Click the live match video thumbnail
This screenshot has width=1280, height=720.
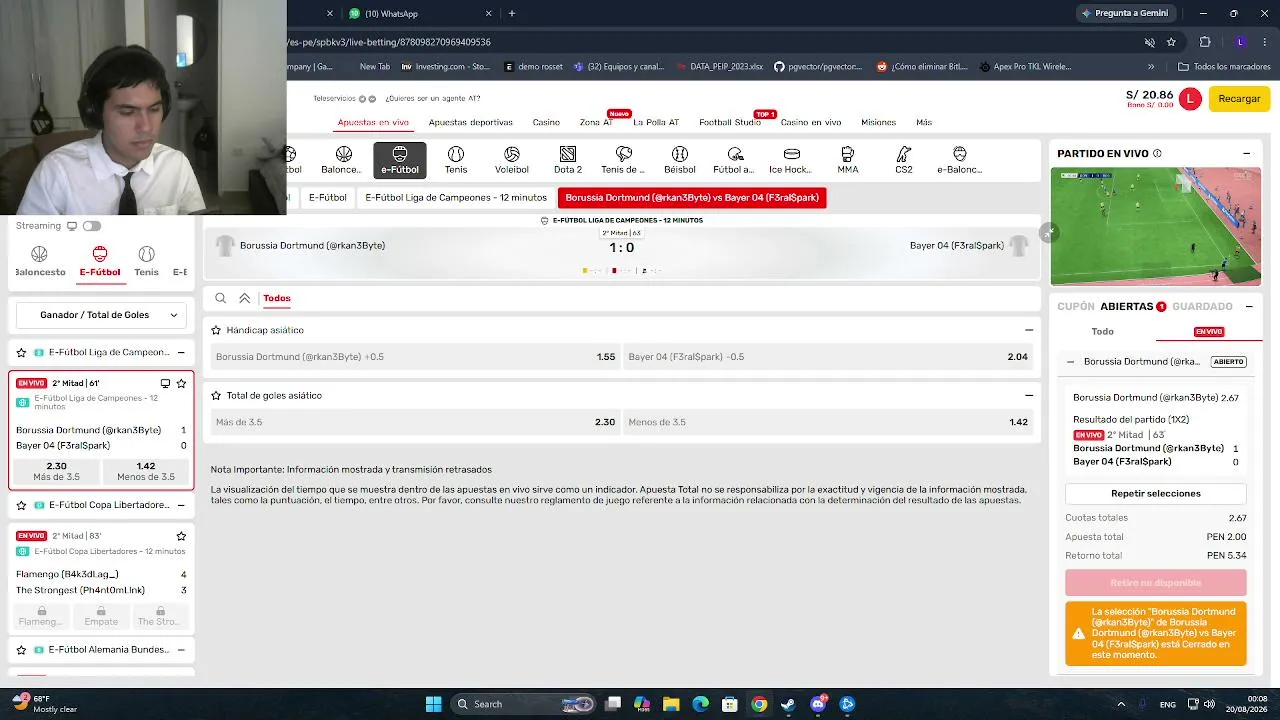click(1156, 227)
